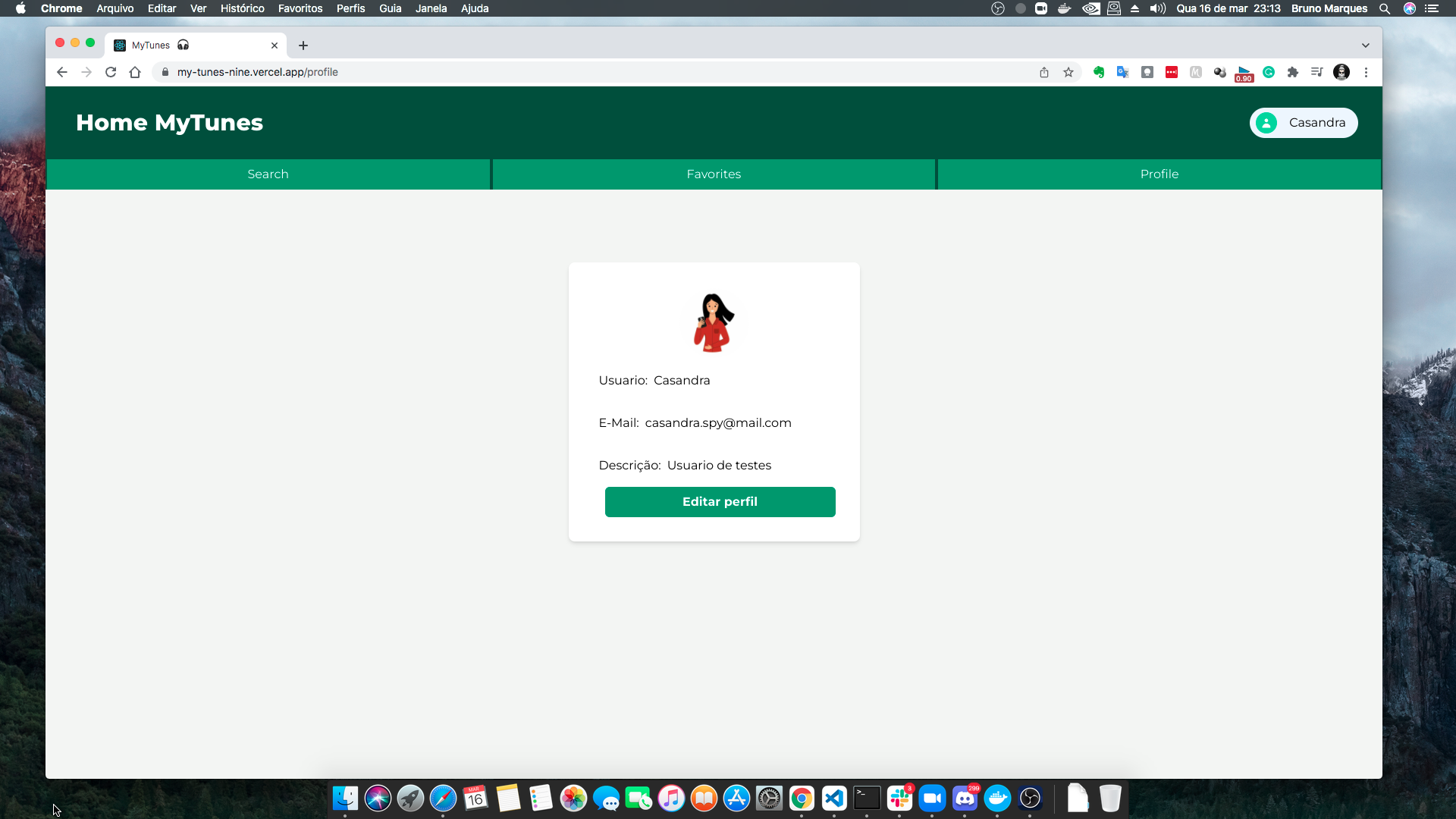Viewport: 1456px width, 819px height.
Task: Expand the tab search chevron
Action: 1365,45
